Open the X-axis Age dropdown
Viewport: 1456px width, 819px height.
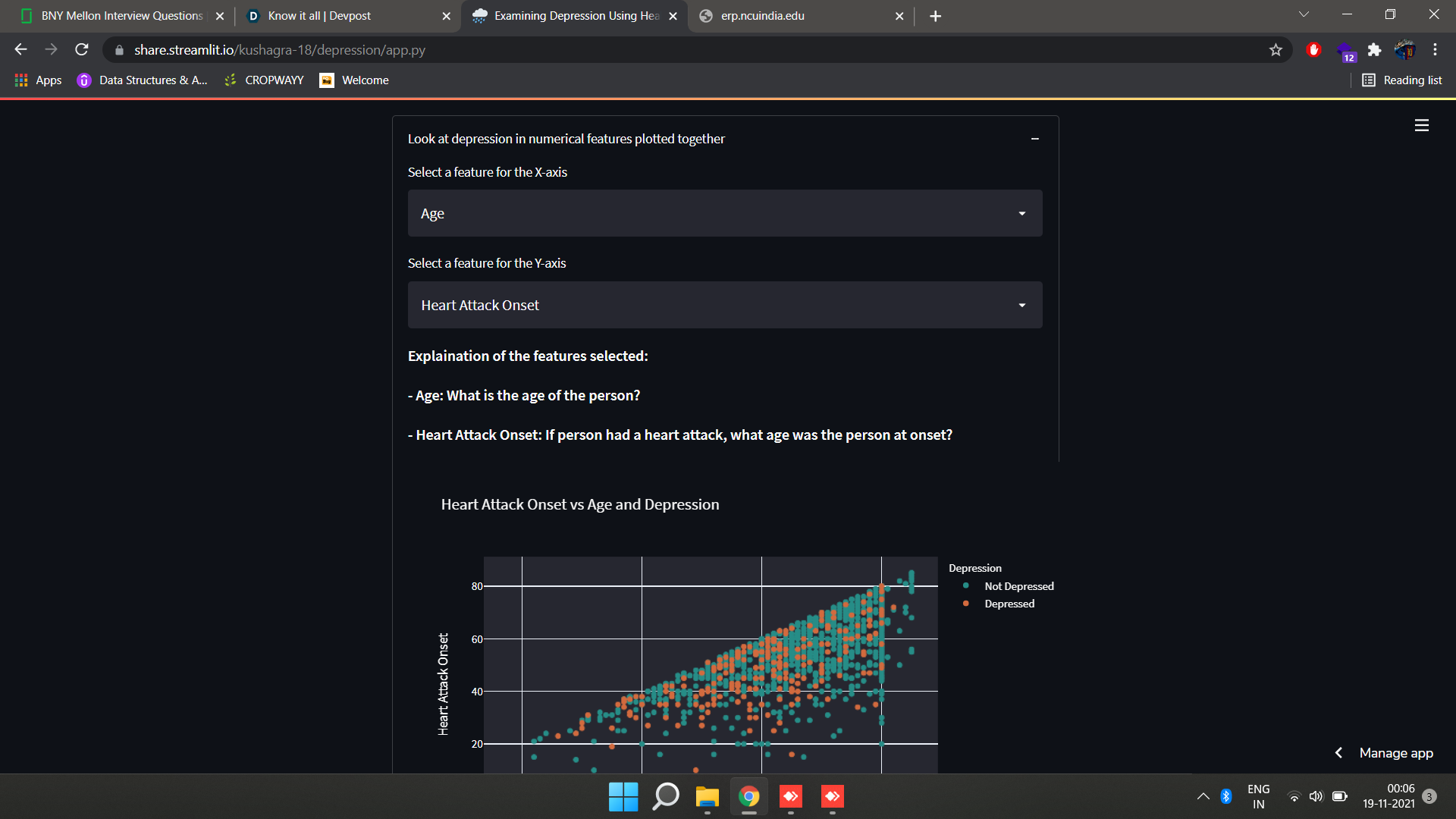pyautogui.click(x=724, y=214)
